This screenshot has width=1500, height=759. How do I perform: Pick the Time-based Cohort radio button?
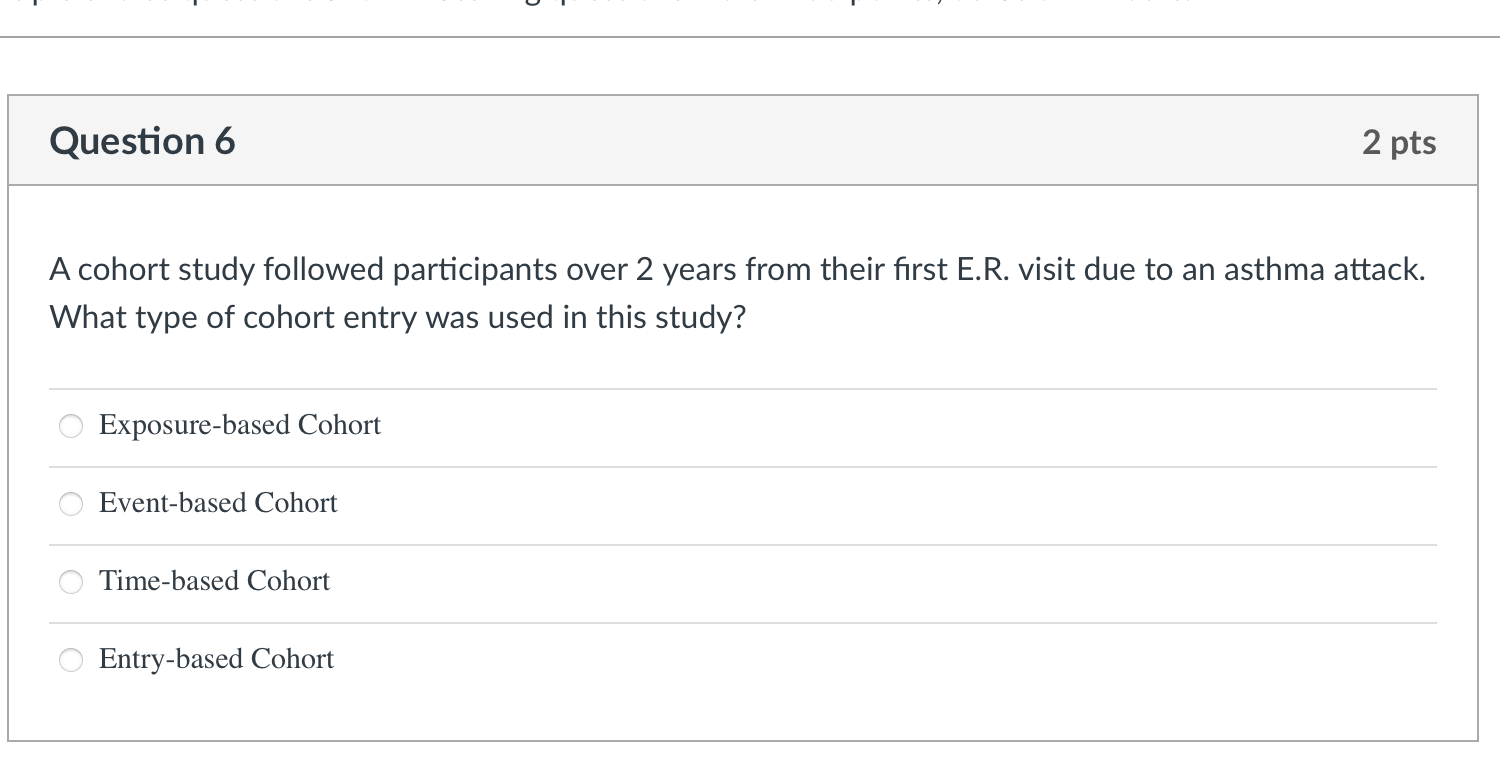(x=71, y=582)
